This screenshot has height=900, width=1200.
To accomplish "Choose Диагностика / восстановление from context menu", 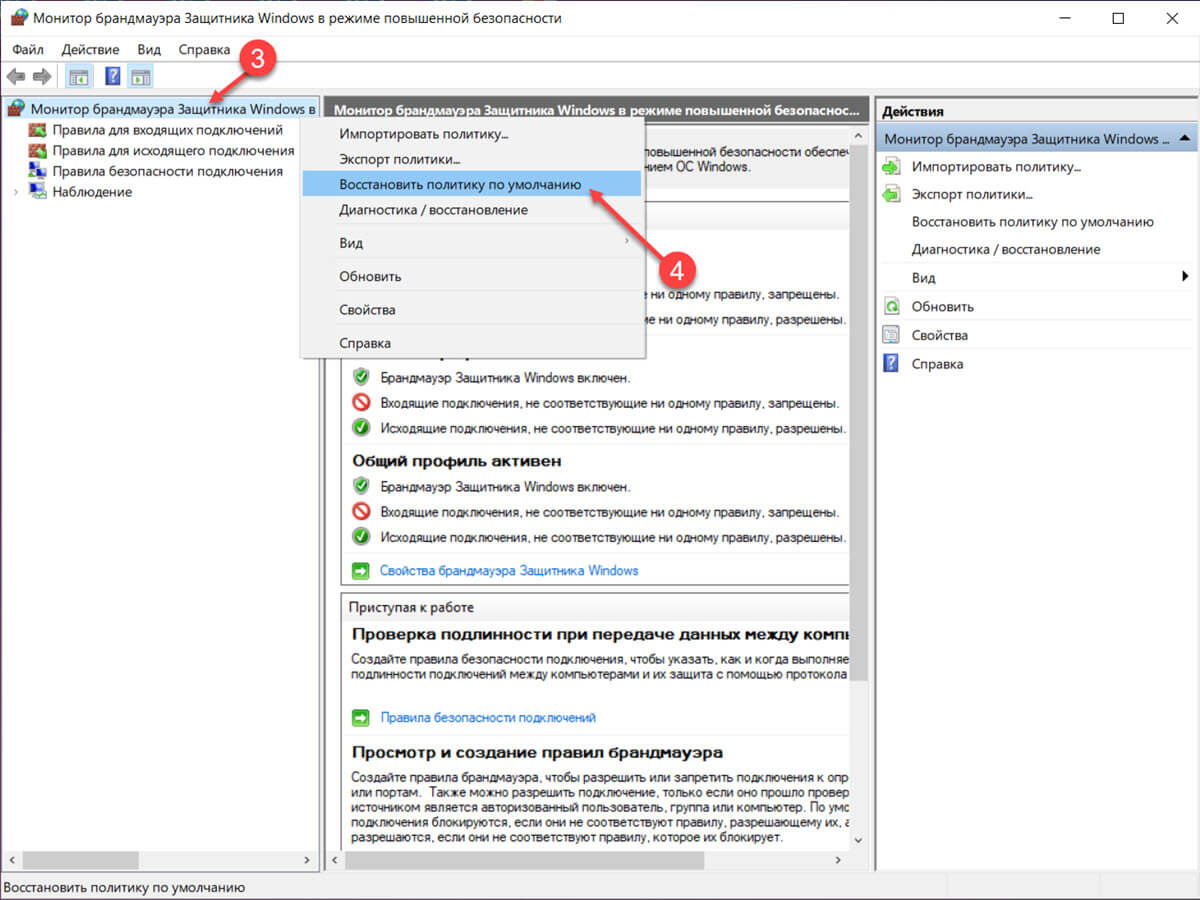I will (x=433, y=210).
